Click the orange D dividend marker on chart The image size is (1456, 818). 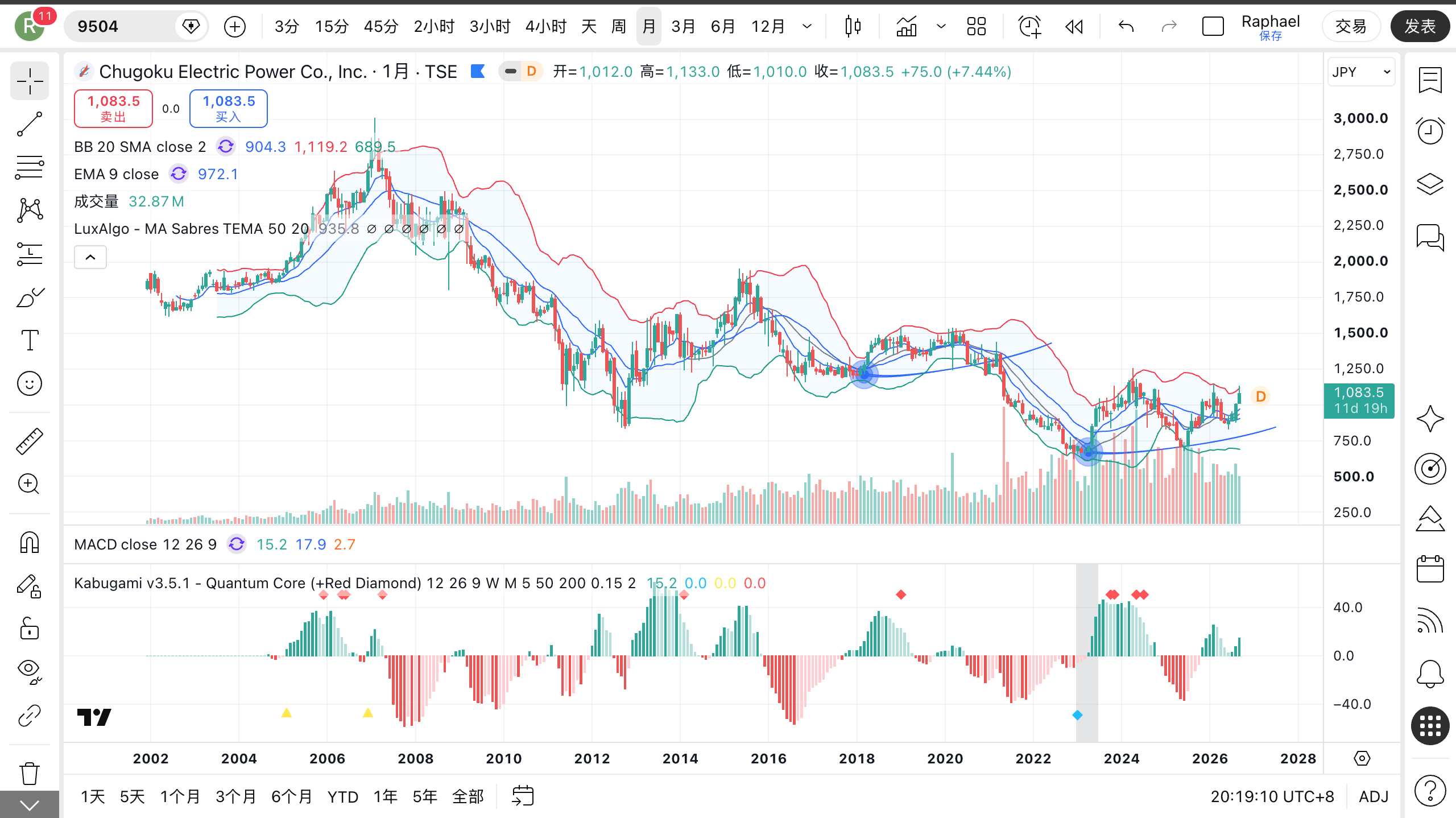tap(1261, 396)
